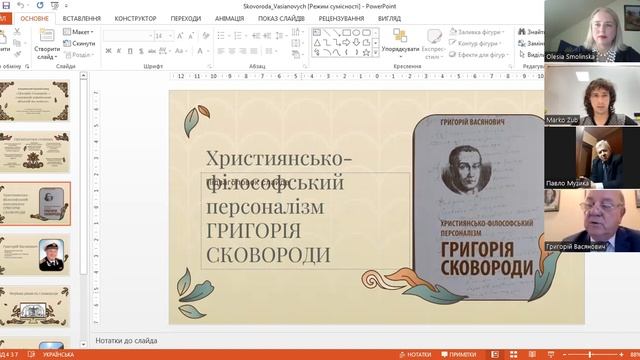Viewport: 640px width, 360px height.
Task: Open the ПЕРЕХОДИ tab
Action: pos(186,18)
